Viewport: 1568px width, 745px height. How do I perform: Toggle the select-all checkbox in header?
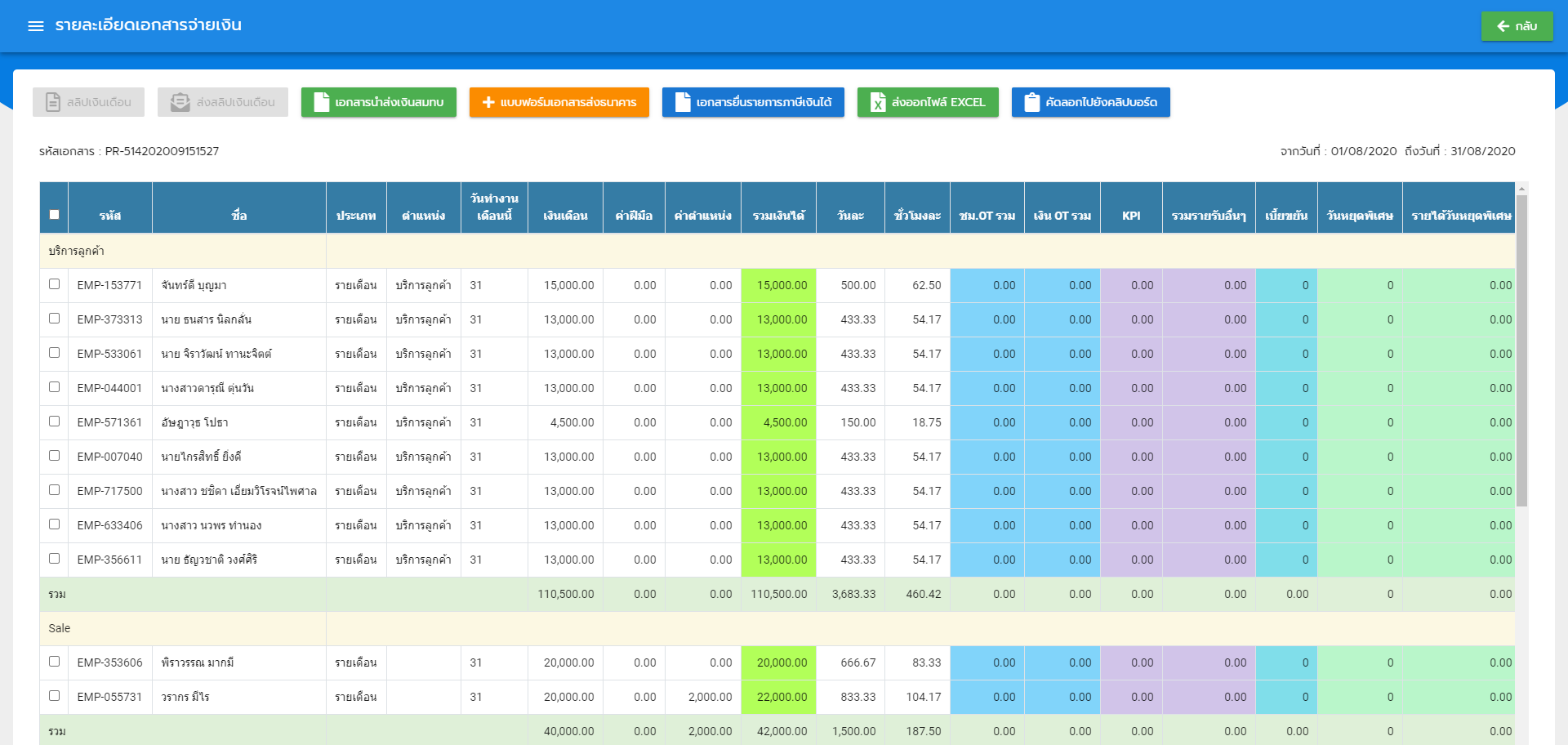tap(54, 215)
